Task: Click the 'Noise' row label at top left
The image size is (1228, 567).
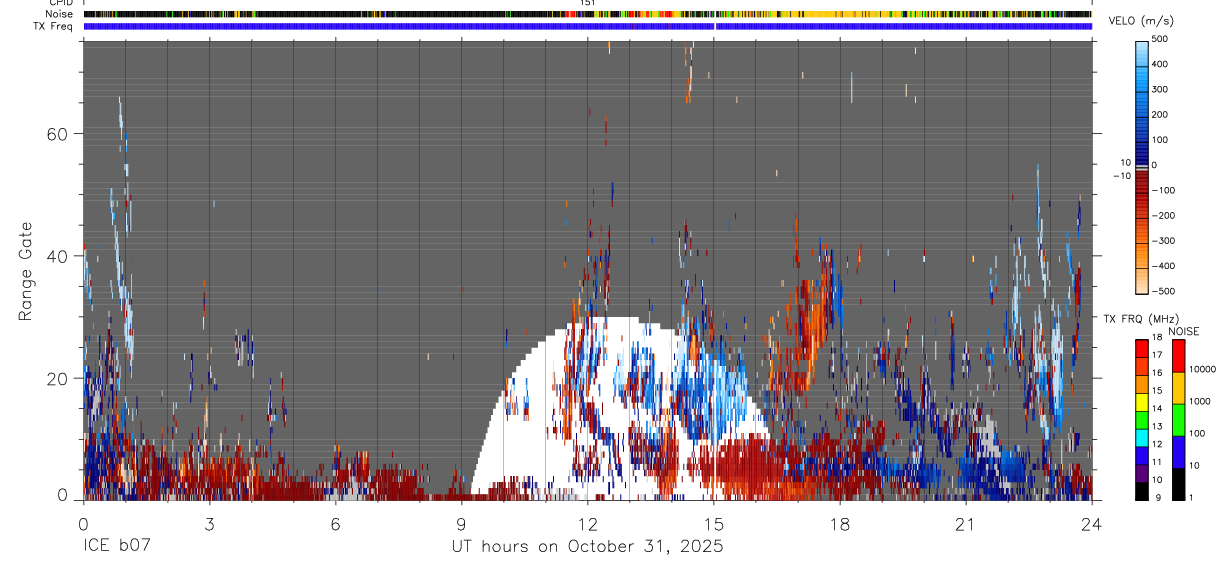Action: tap(60, 14)
